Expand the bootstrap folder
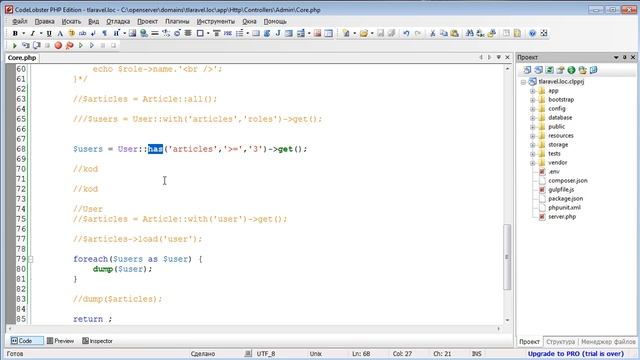The image size is (640, 360). [x=533, y=100]
